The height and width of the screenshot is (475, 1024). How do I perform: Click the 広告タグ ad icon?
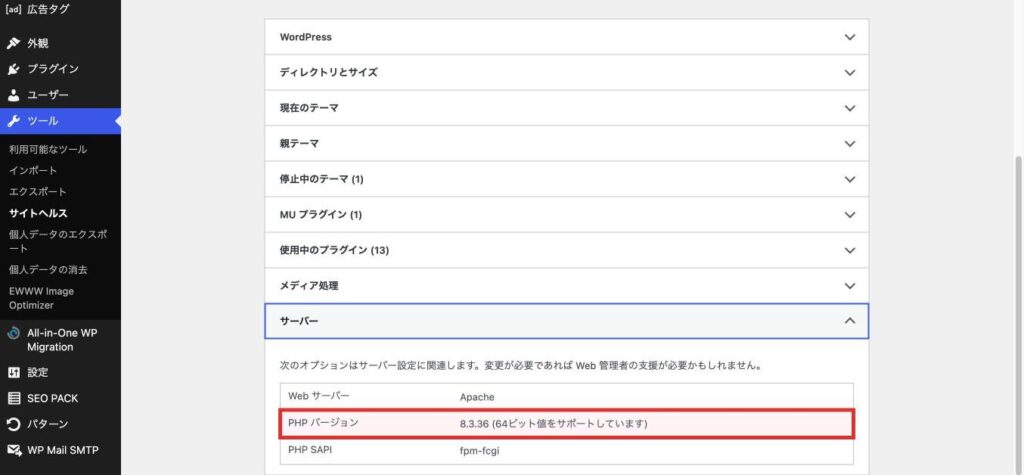point(13,9)
